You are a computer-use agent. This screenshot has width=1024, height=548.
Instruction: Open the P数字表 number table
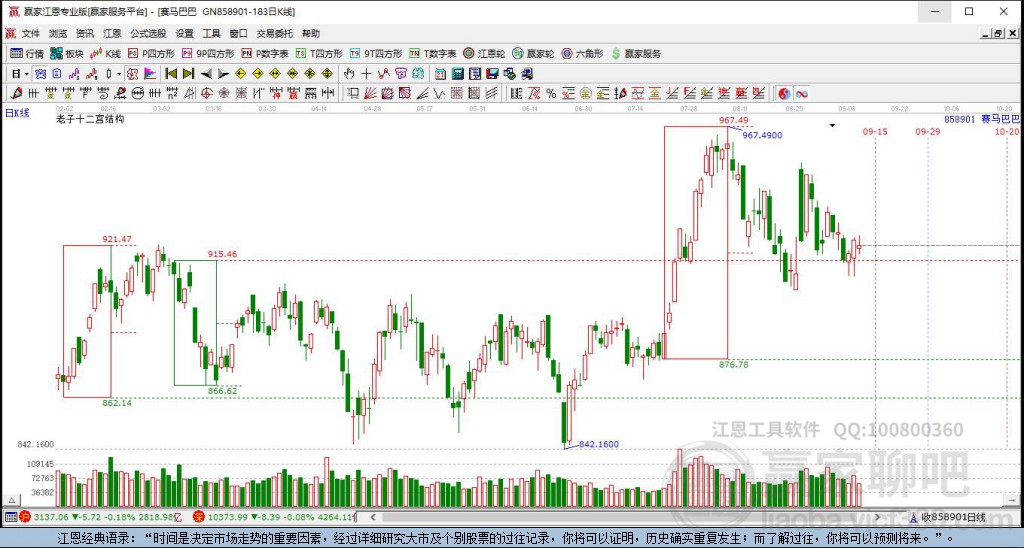tap(264, 54)
